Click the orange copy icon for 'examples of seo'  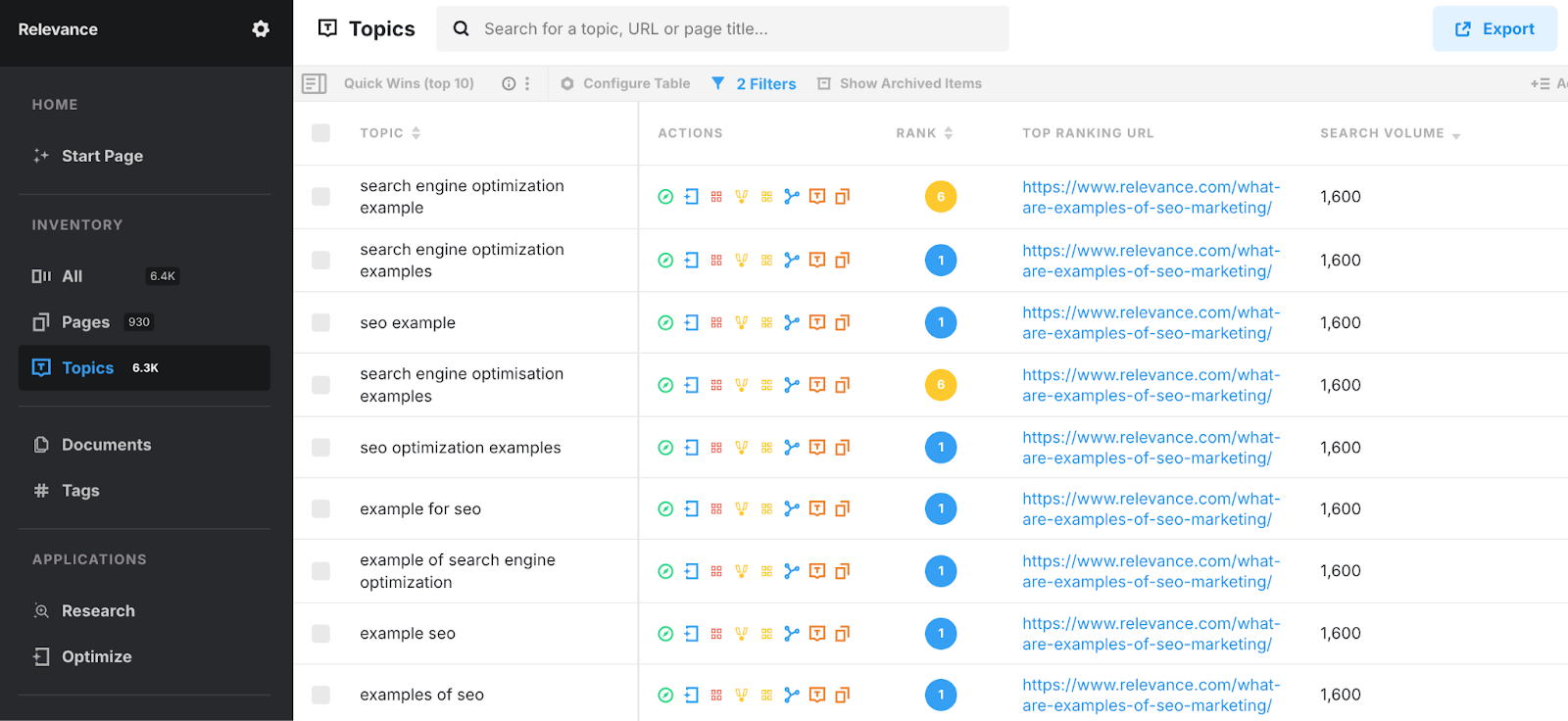(x=843, y=695)
